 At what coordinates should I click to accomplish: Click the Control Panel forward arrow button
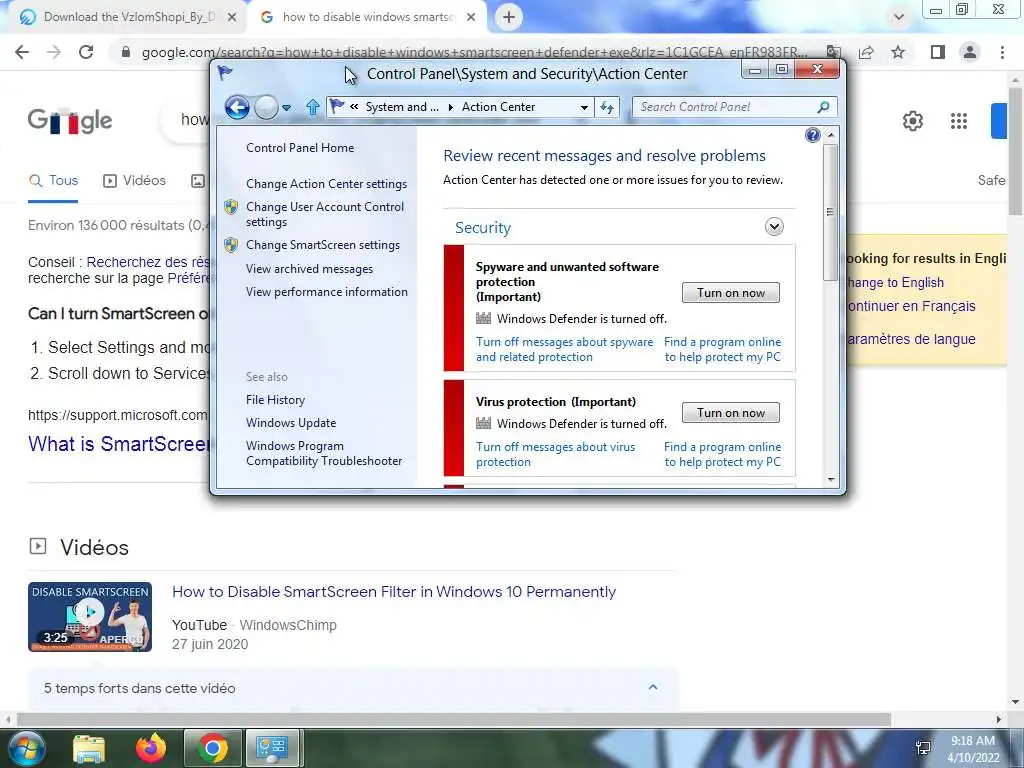tap(266, 107)
